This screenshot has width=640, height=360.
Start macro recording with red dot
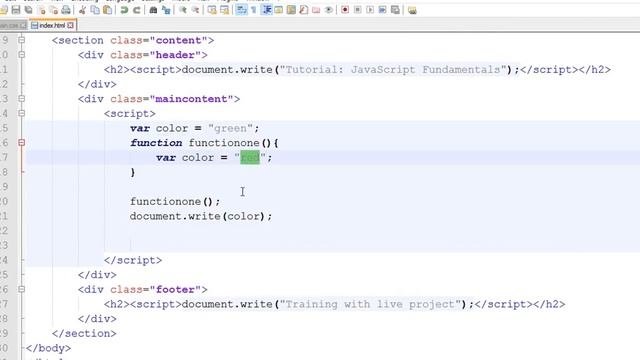tap(345, 10)
